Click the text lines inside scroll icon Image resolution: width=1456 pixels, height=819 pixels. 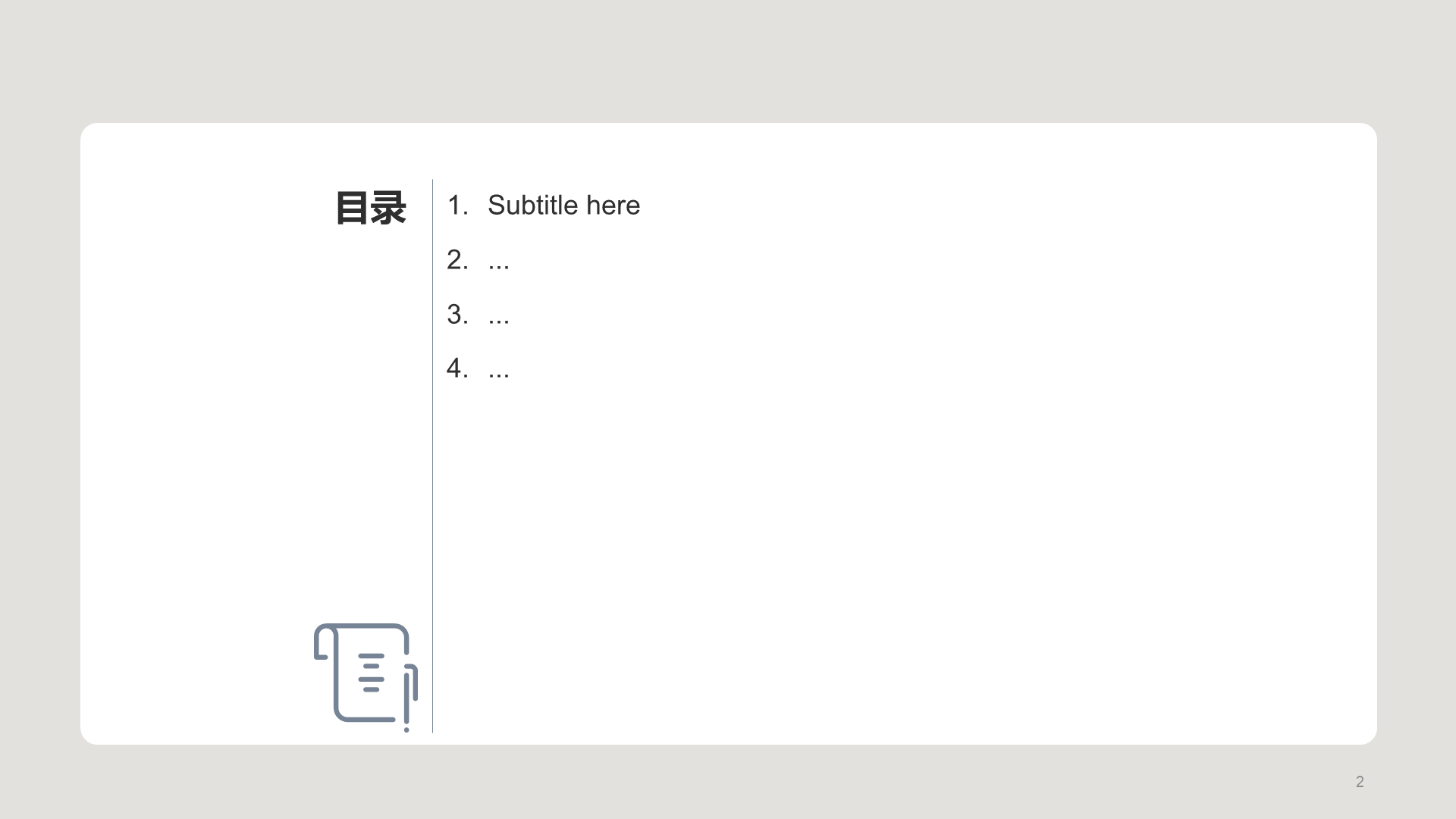370,673
